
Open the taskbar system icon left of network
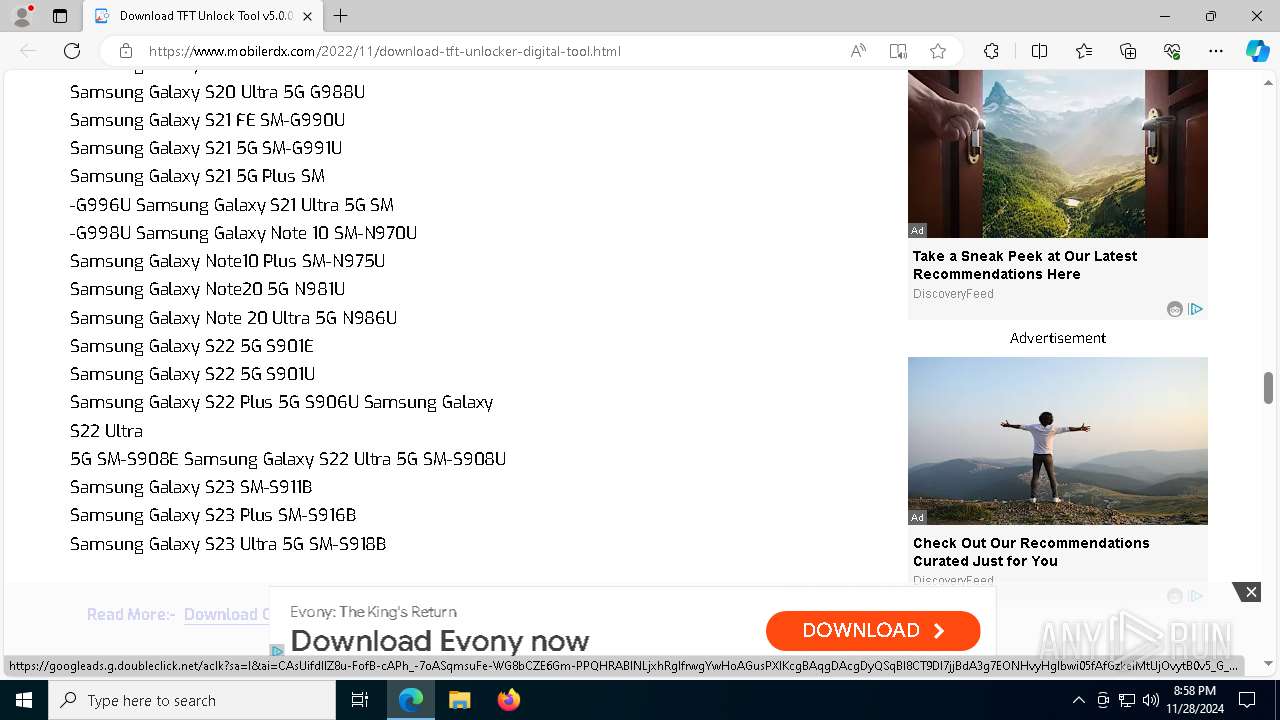tap(1103, 700)
